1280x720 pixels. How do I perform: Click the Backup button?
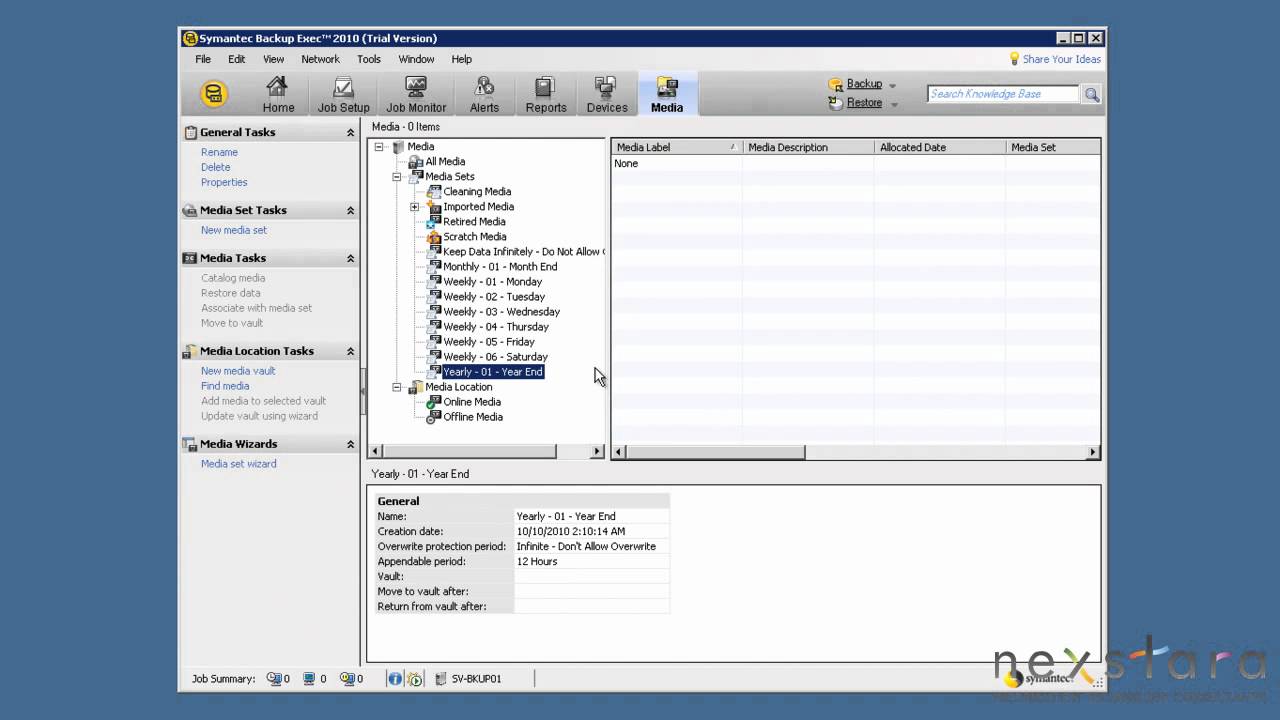click(x=856, y=84)
